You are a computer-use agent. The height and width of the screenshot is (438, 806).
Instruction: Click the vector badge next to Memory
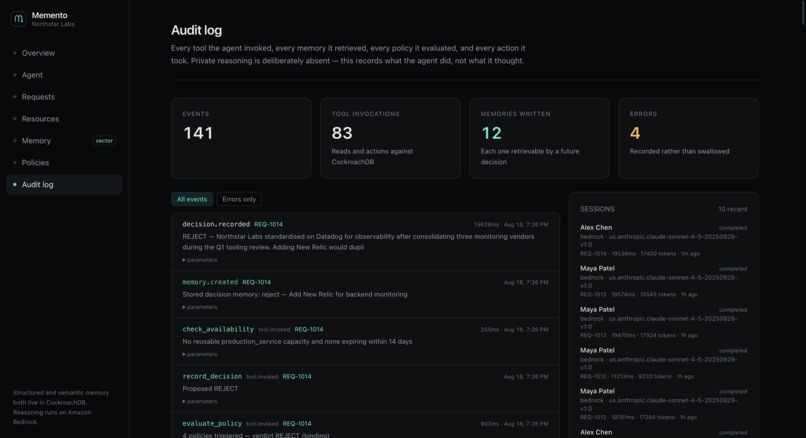point(104,141)
